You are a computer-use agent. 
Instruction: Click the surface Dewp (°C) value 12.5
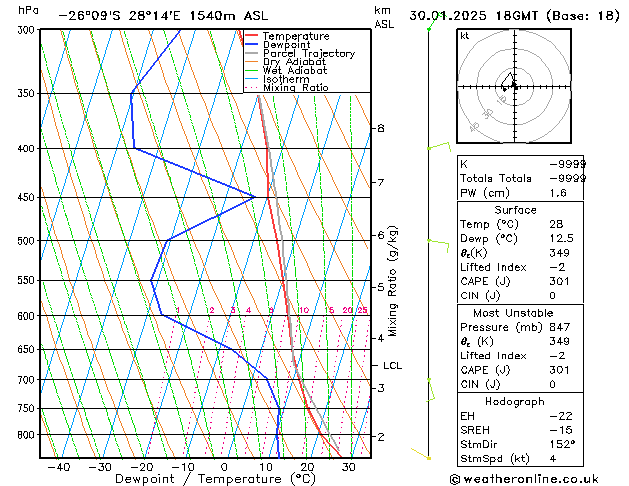click(561, 238)
